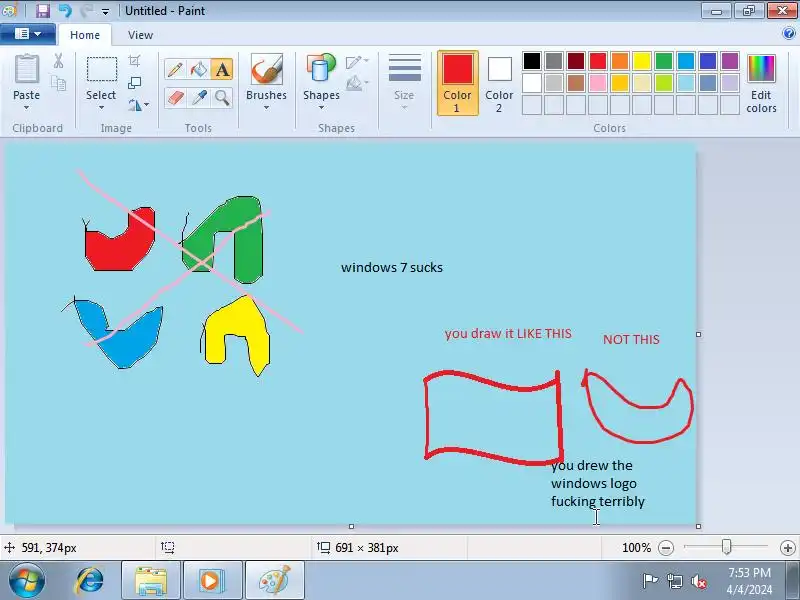
Task: Open the Select dropdown arrow
Action: tap(101, 108)
